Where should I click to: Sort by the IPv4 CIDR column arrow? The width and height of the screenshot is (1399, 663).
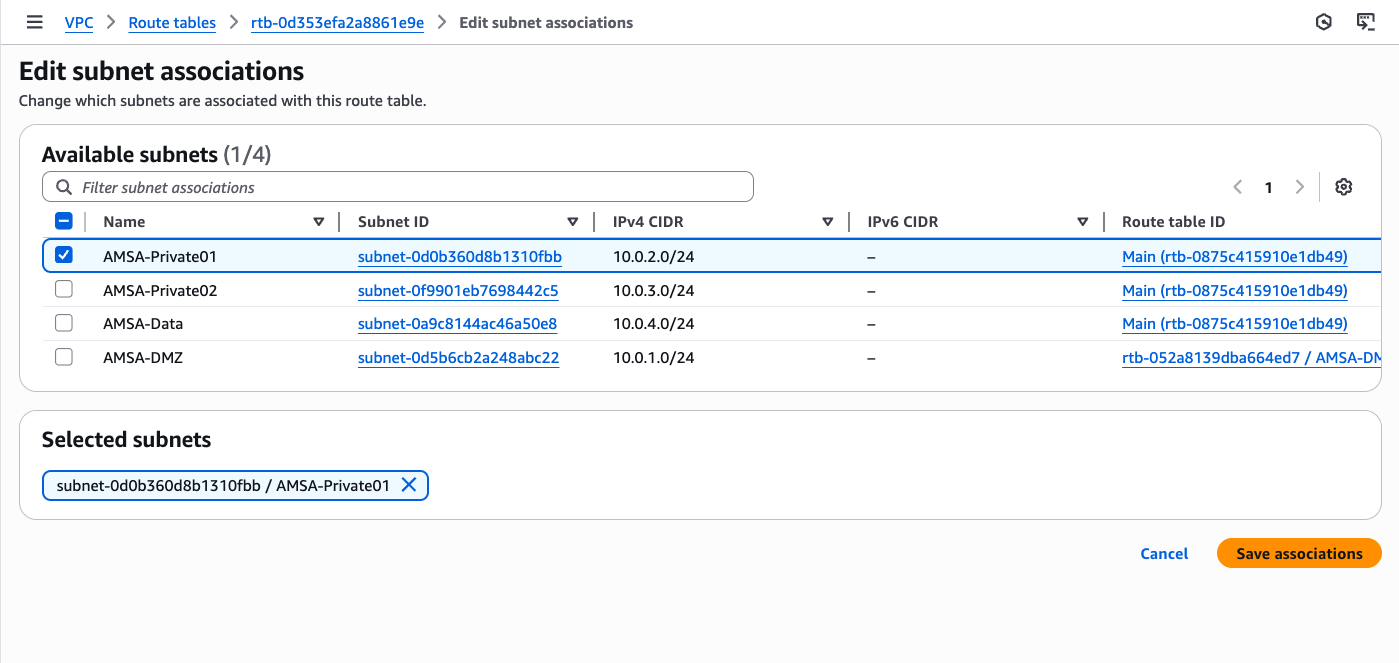click(x=828, y=222)
